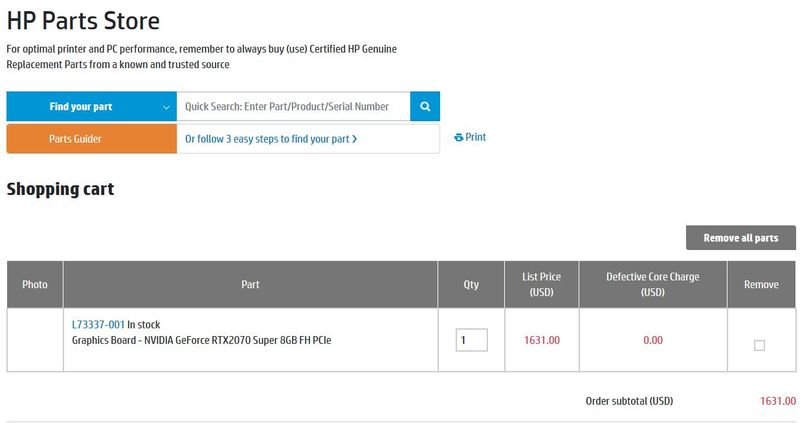
Task: Click the chevron arrow after find your part
Action: coord(355,139)
